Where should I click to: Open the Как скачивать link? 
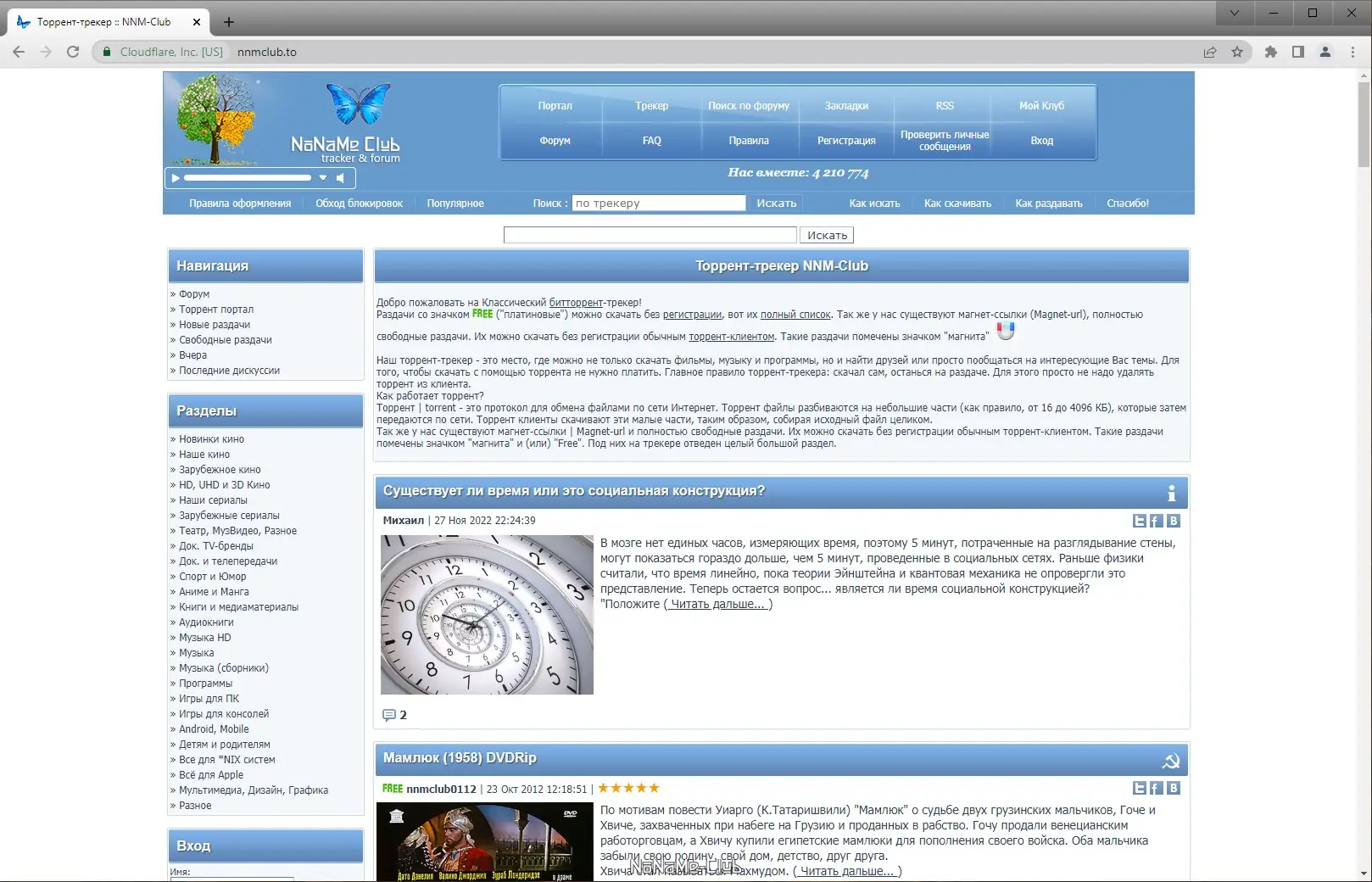[x=957, y=204]
